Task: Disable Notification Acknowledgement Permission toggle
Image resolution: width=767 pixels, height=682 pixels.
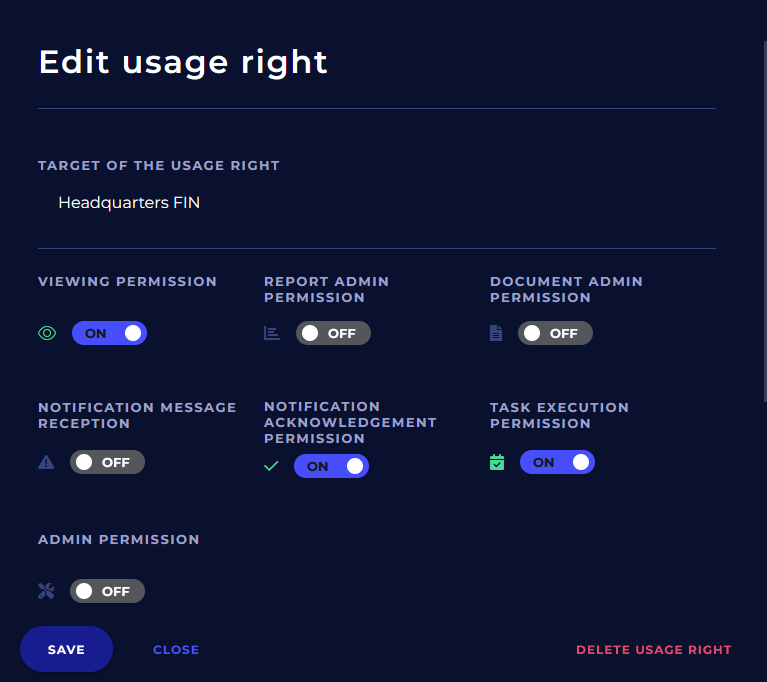Action: [x=331, y=466]
